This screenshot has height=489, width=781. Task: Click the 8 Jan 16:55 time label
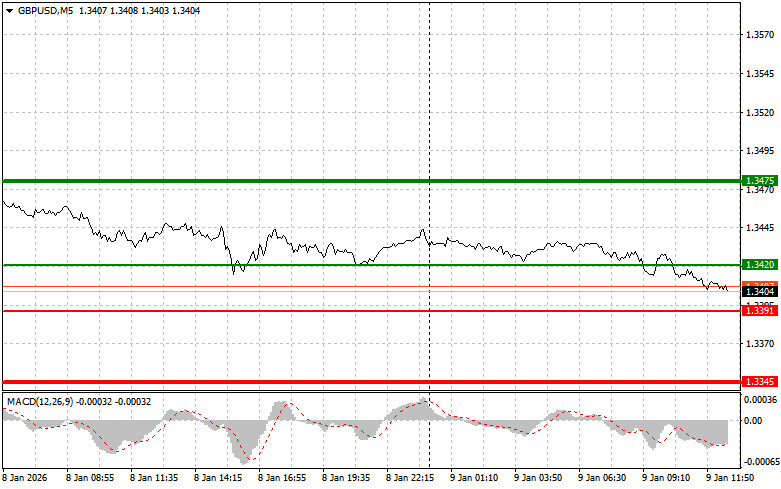point(282,478)
